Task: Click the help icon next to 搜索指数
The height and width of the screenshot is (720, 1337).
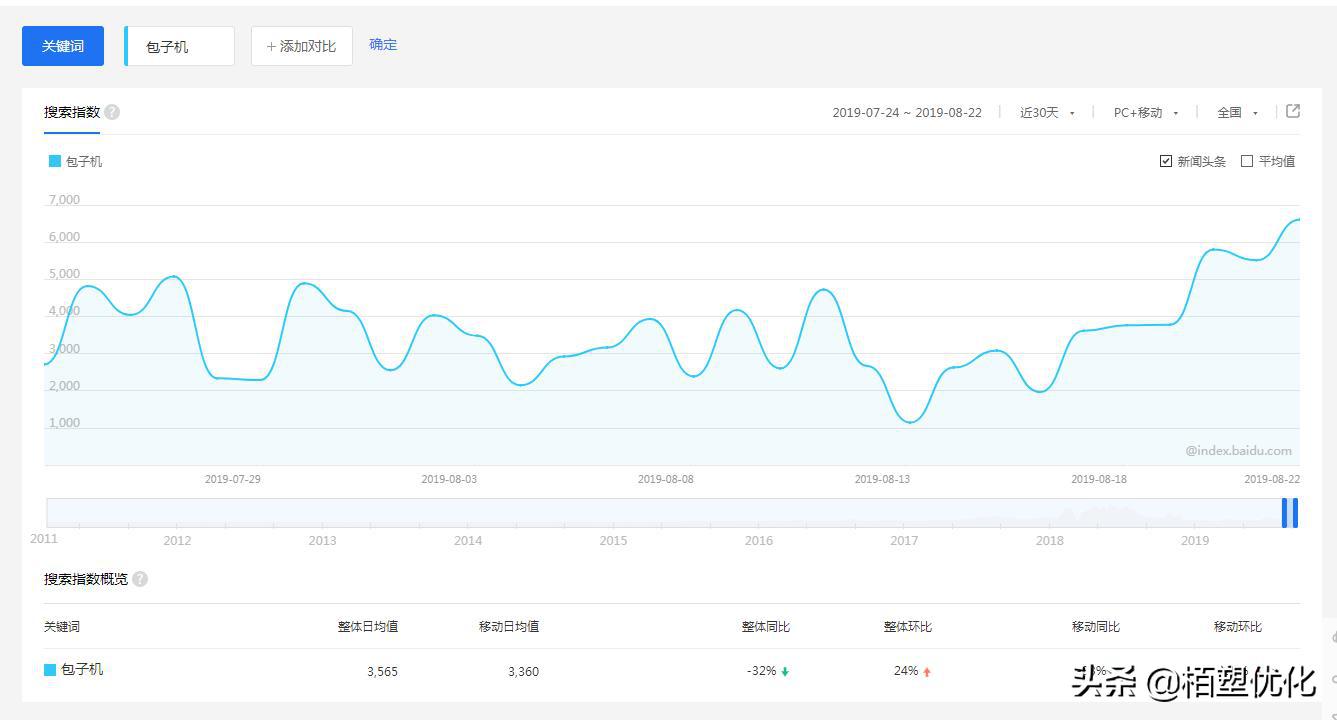Action: click(x=112, y=112)
